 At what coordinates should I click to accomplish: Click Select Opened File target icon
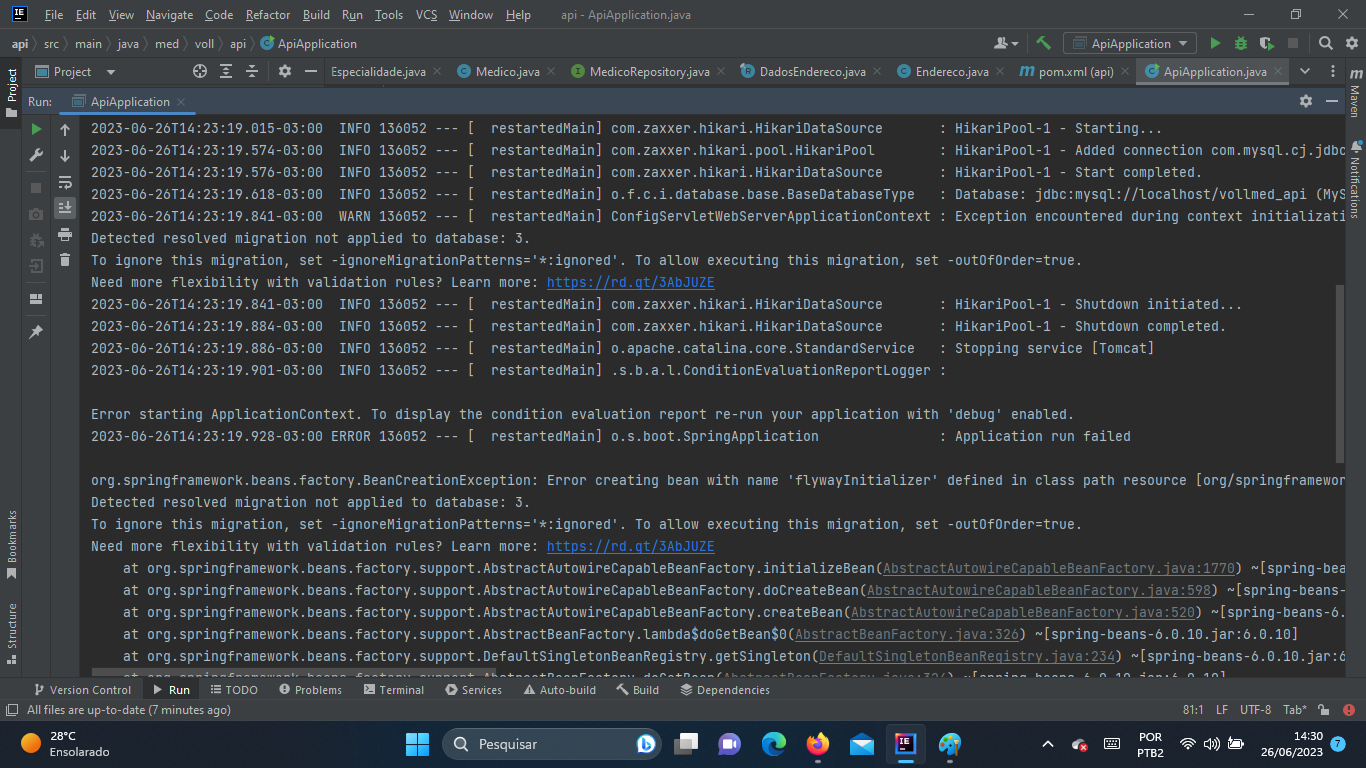point(199,71)
